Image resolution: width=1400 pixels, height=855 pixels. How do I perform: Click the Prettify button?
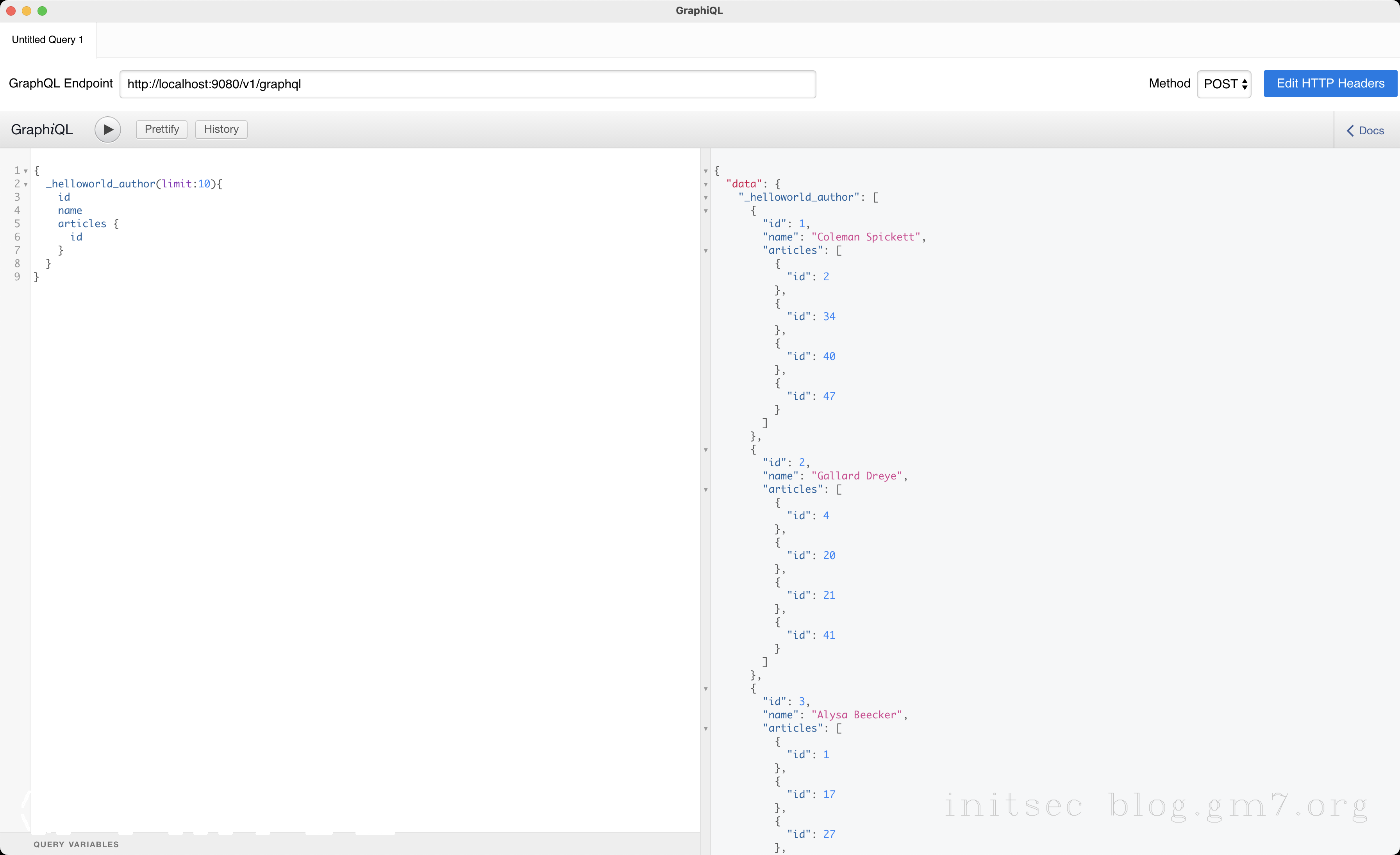click(161, 130)
